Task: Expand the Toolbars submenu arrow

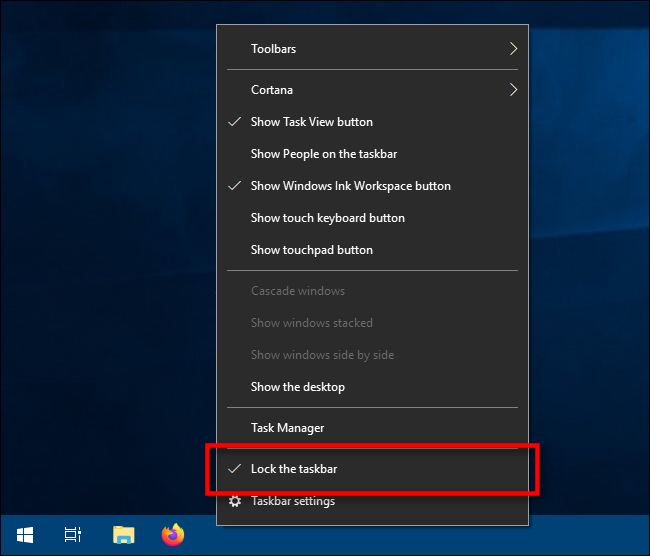Action: tap(513, 49)
